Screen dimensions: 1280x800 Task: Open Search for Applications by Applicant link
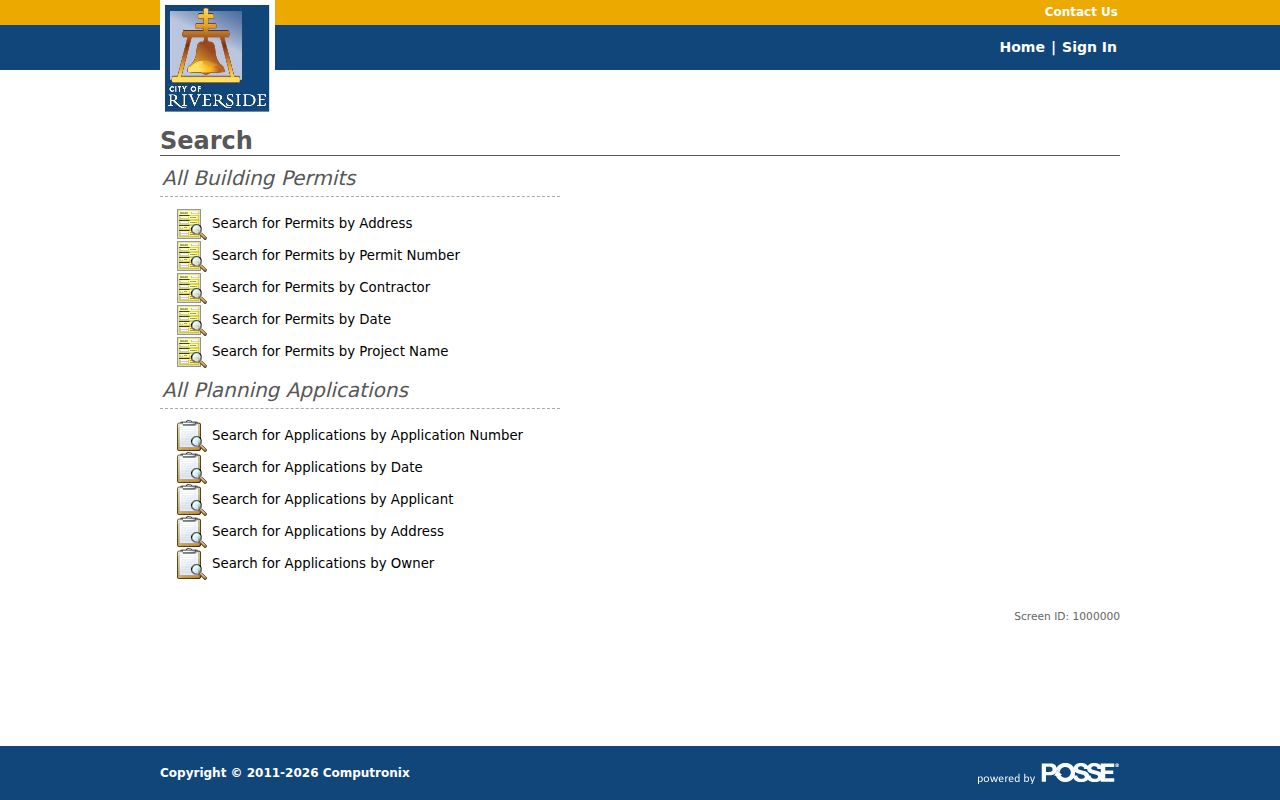click(x=333, y=499)
